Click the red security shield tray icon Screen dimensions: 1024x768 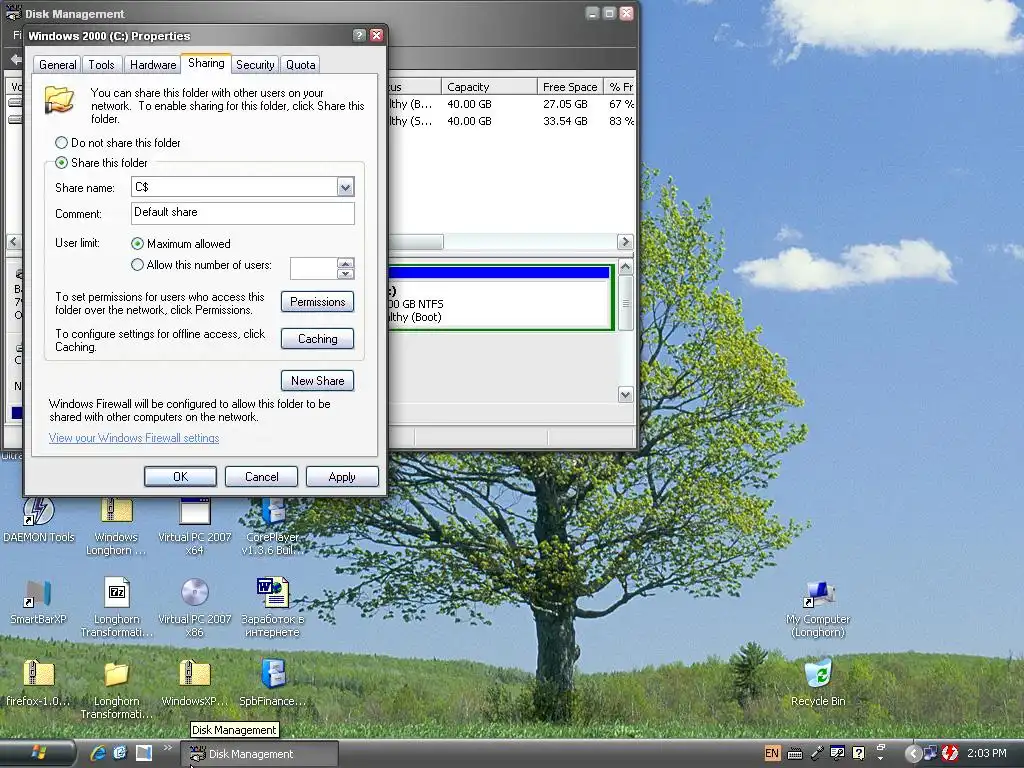click(x=950, y=754)
